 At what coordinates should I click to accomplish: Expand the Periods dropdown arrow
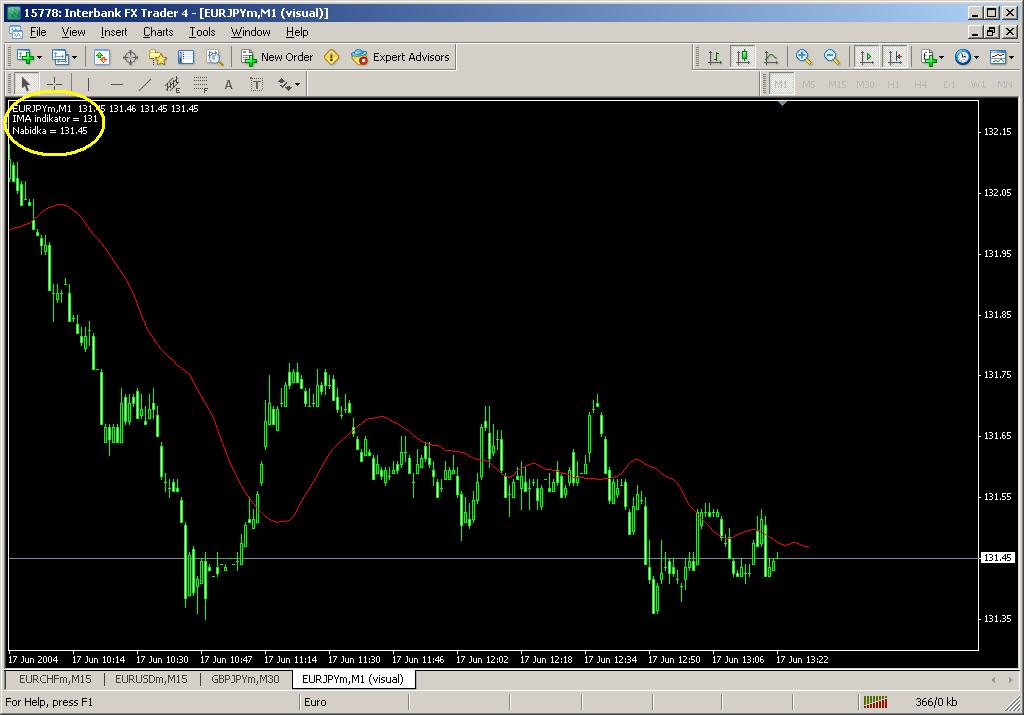(976, 57)
